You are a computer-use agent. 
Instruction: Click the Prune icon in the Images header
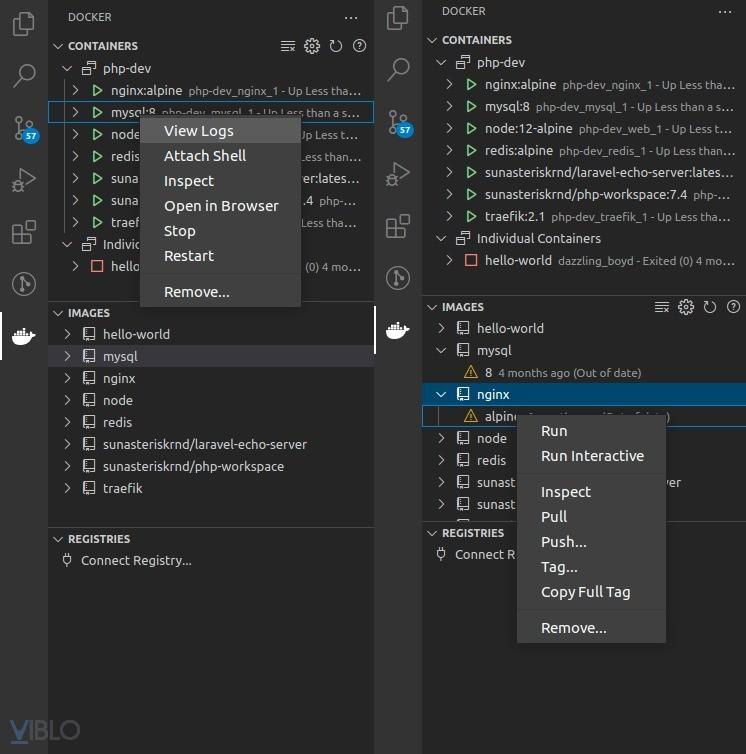662,307
